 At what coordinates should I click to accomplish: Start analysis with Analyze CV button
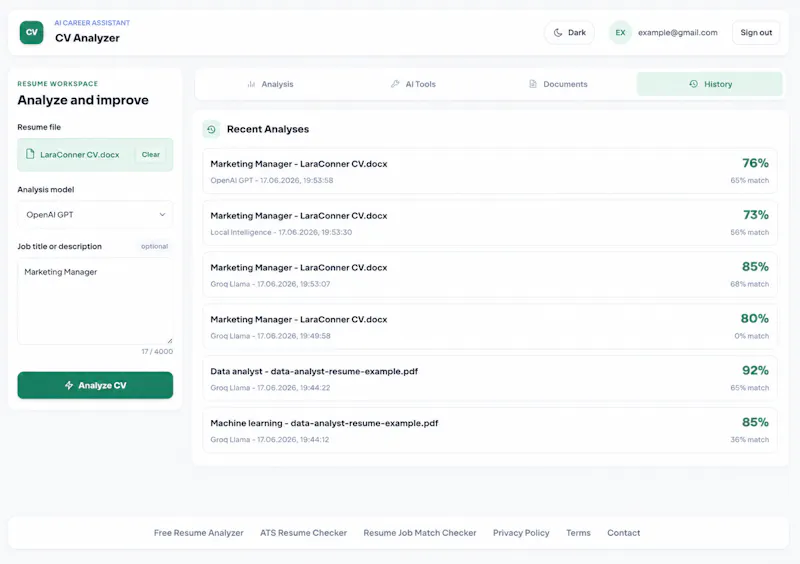[x=95, y=385]
